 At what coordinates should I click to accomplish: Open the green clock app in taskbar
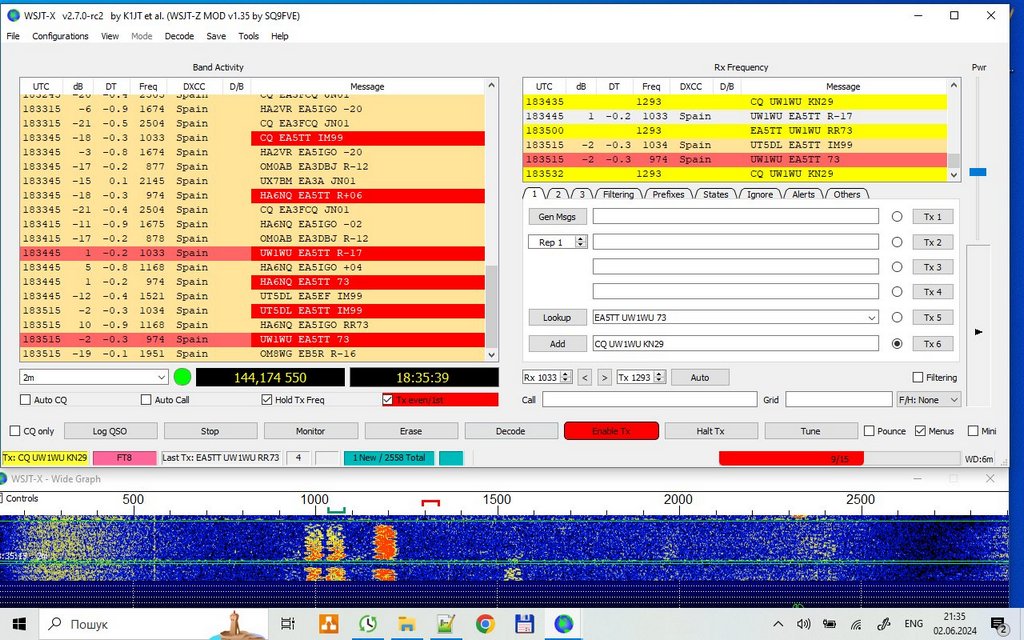[x=368, y=624]
